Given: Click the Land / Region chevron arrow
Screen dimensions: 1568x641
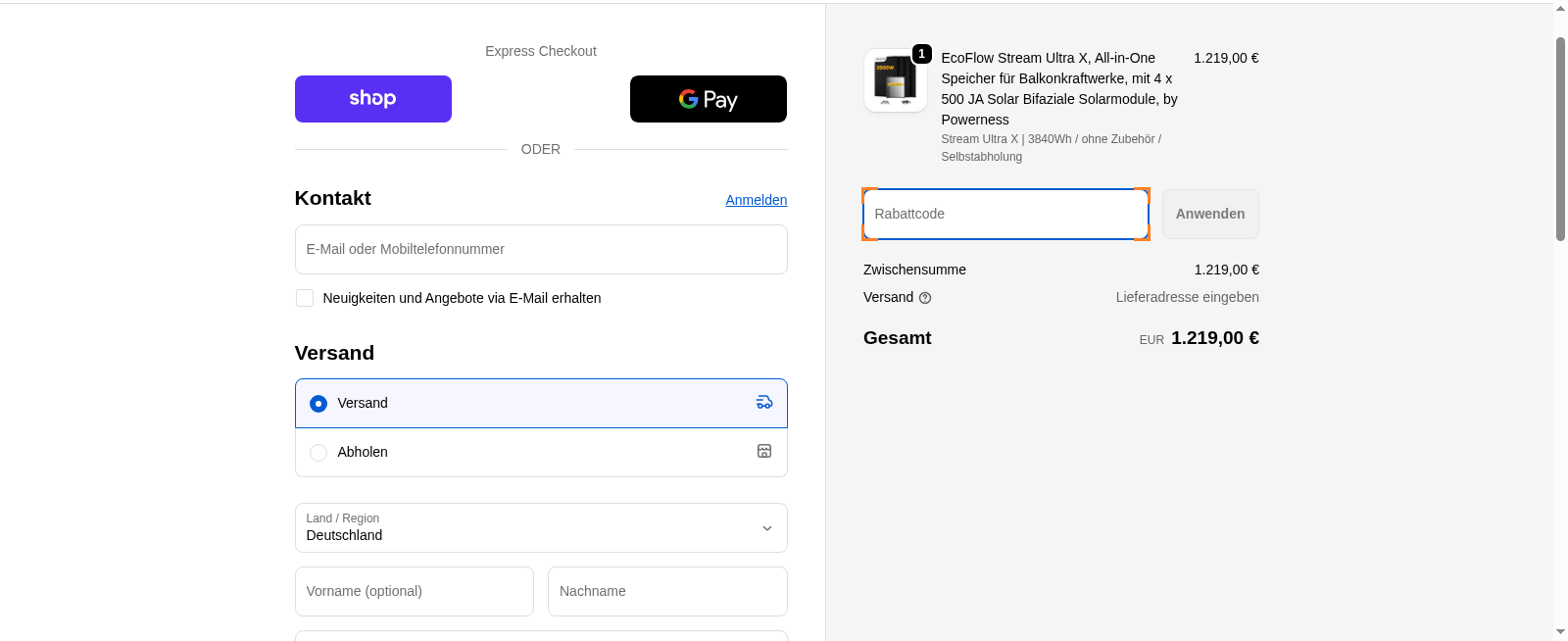Looking at the screenshot, I should tap(767, 528).
